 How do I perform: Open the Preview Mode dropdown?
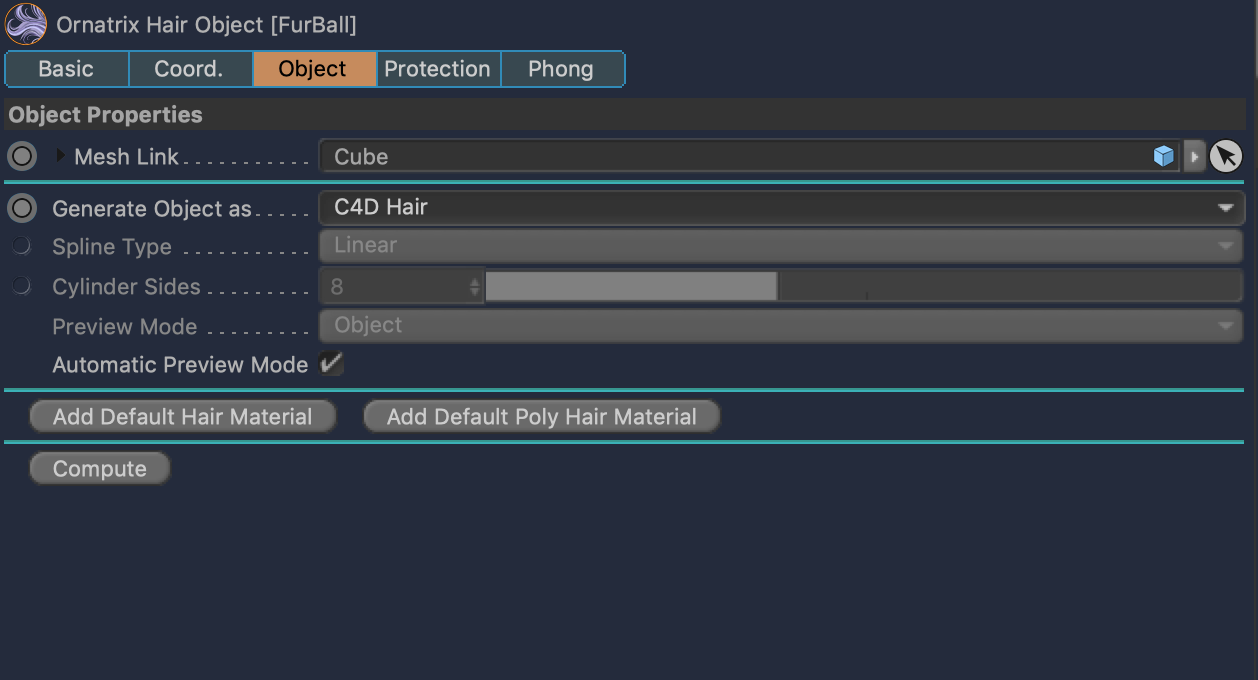pos(781,326)
